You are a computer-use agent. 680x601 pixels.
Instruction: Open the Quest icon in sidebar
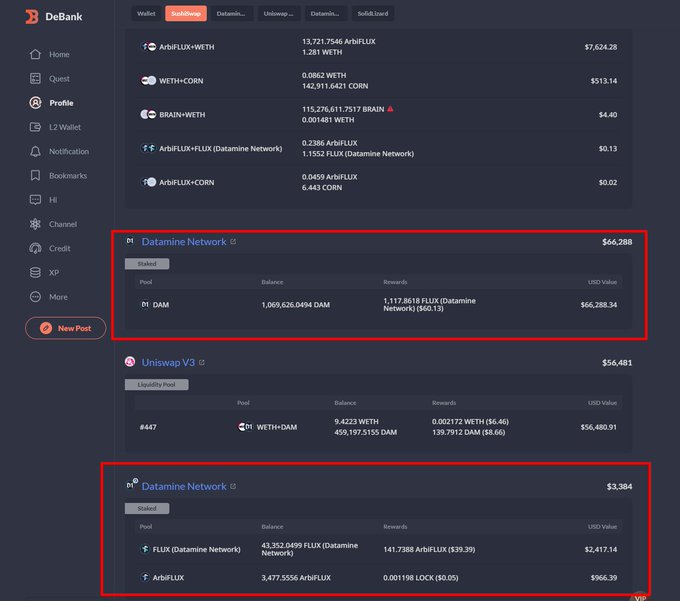point(35,78)
